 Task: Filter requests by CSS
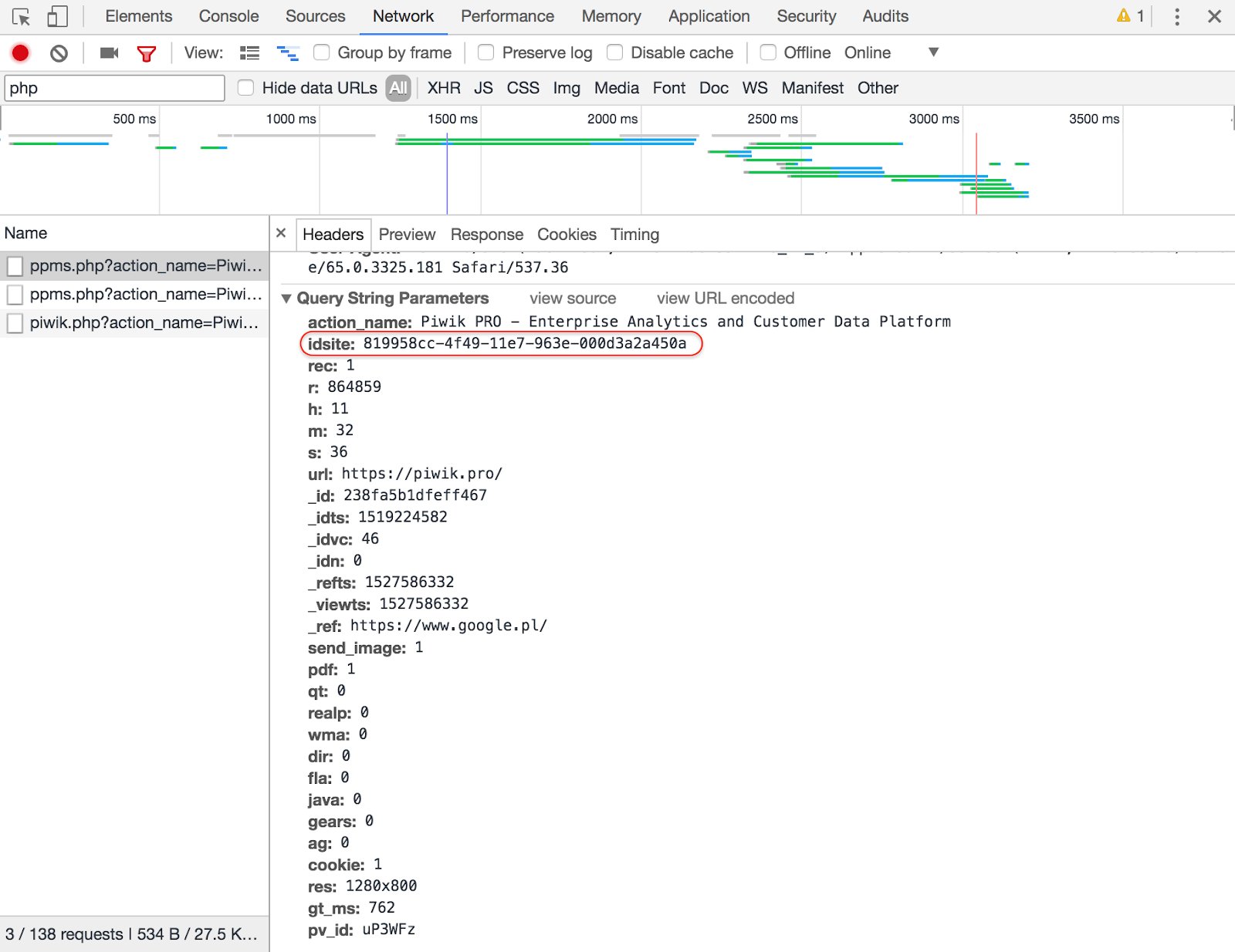click(x=523, y=88)
